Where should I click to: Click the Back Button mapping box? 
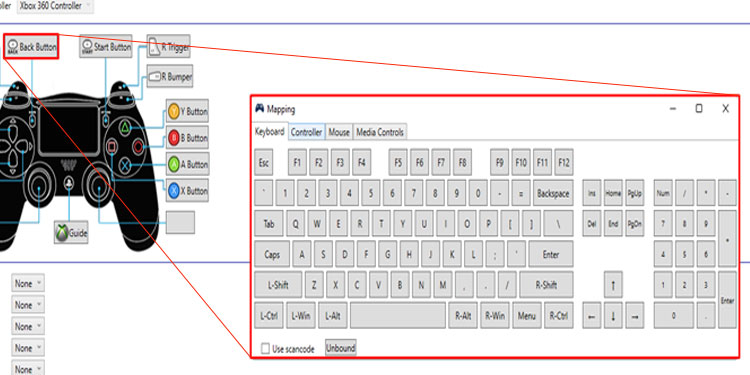tap(32, 47)
